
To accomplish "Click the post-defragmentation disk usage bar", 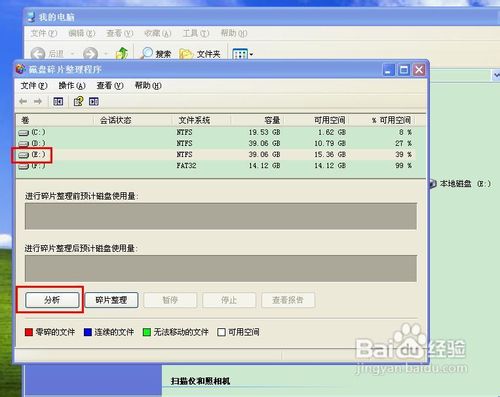I will [x=221, y=269].
